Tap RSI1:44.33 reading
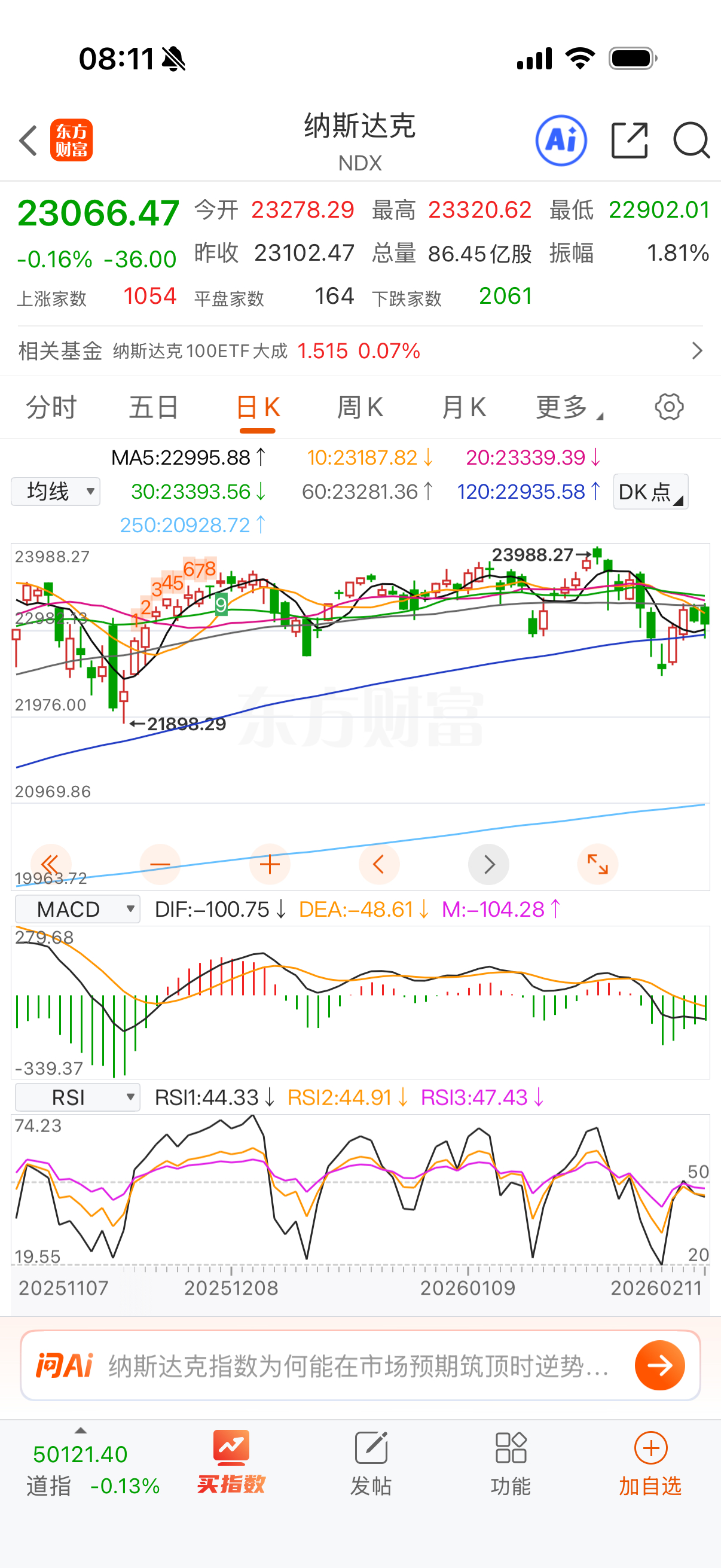721x1568 pixels. click(x=215, y=1097)
